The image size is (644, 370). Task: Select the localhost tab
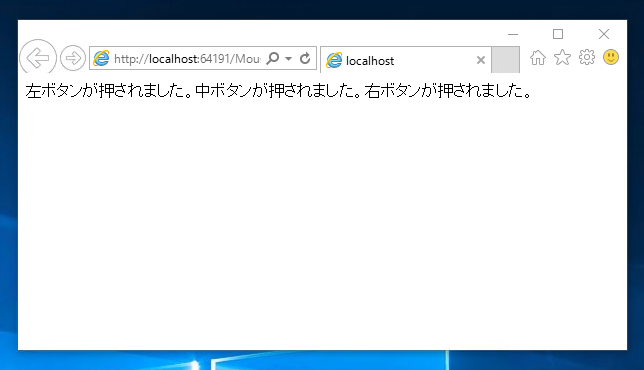[x=405, y=60]
